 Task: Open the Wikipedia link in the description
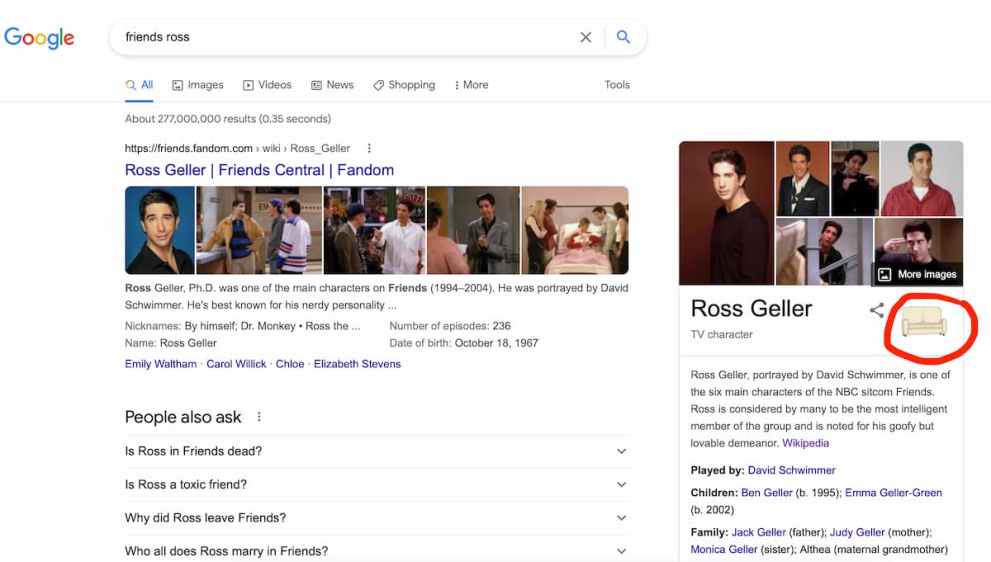[x=805, y=443]
